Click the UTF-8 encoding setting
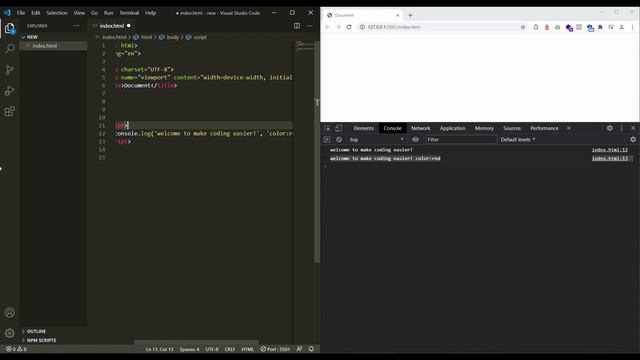This screenshot has height=360, width=640. (211, 349)
